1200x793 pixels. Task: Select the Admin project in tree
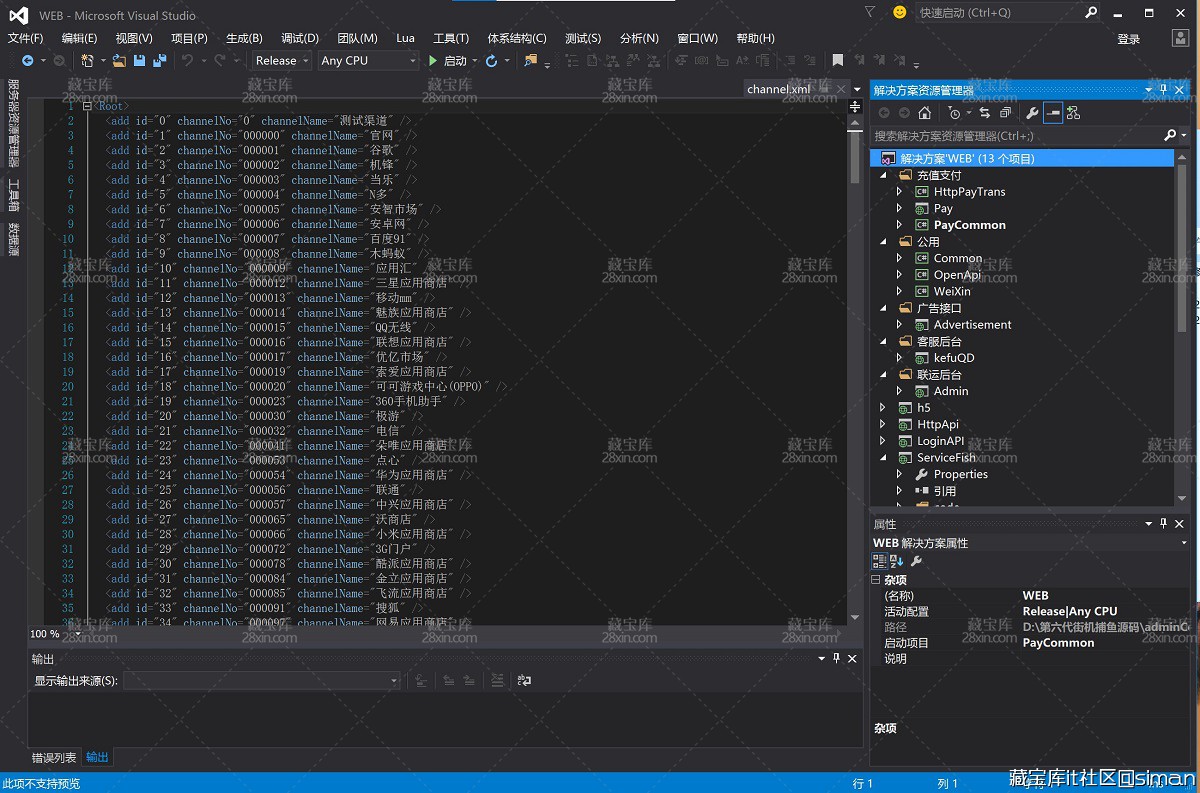pos(951,391)
